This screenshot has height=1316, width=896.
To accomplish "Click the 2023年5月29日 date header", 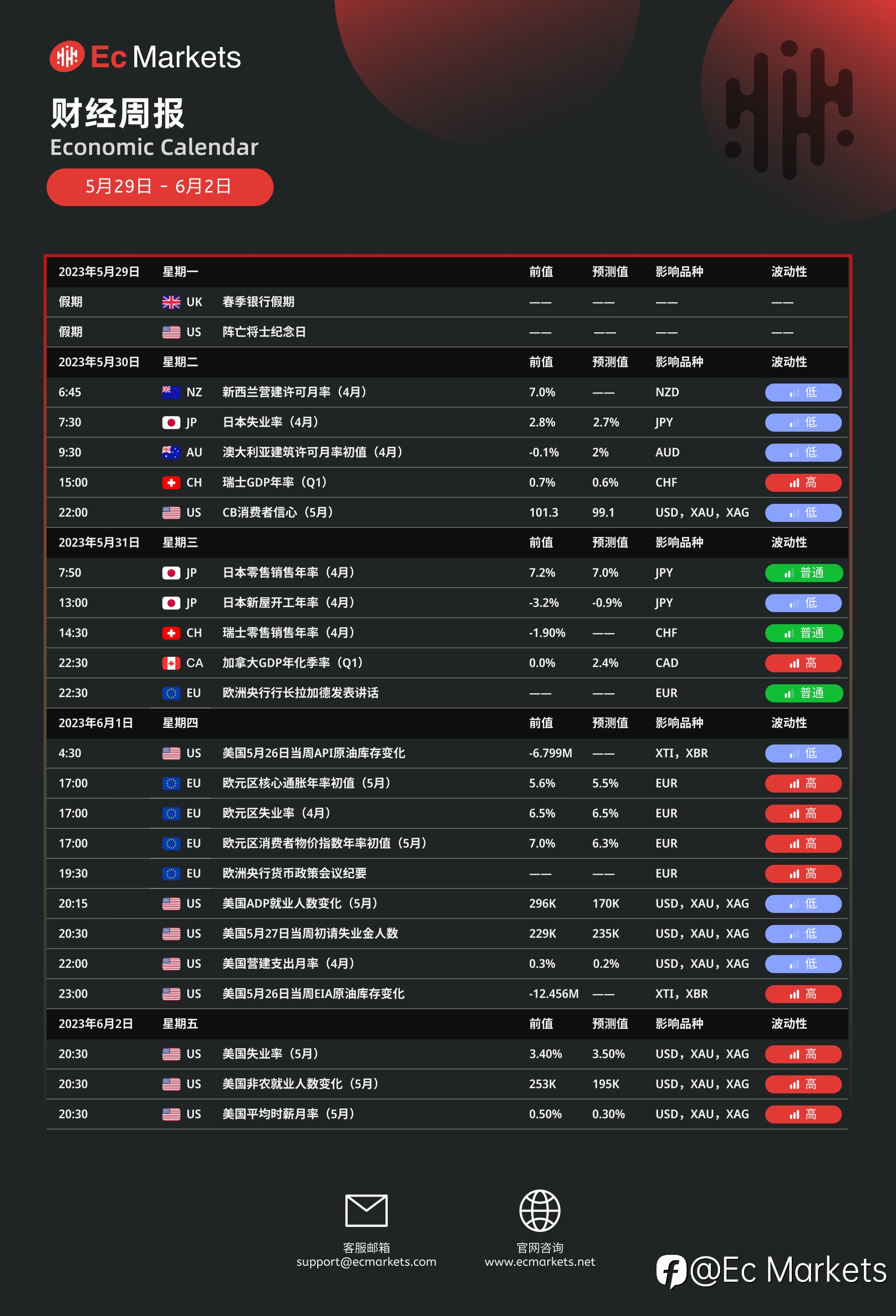I will click(x=99, y=272).
